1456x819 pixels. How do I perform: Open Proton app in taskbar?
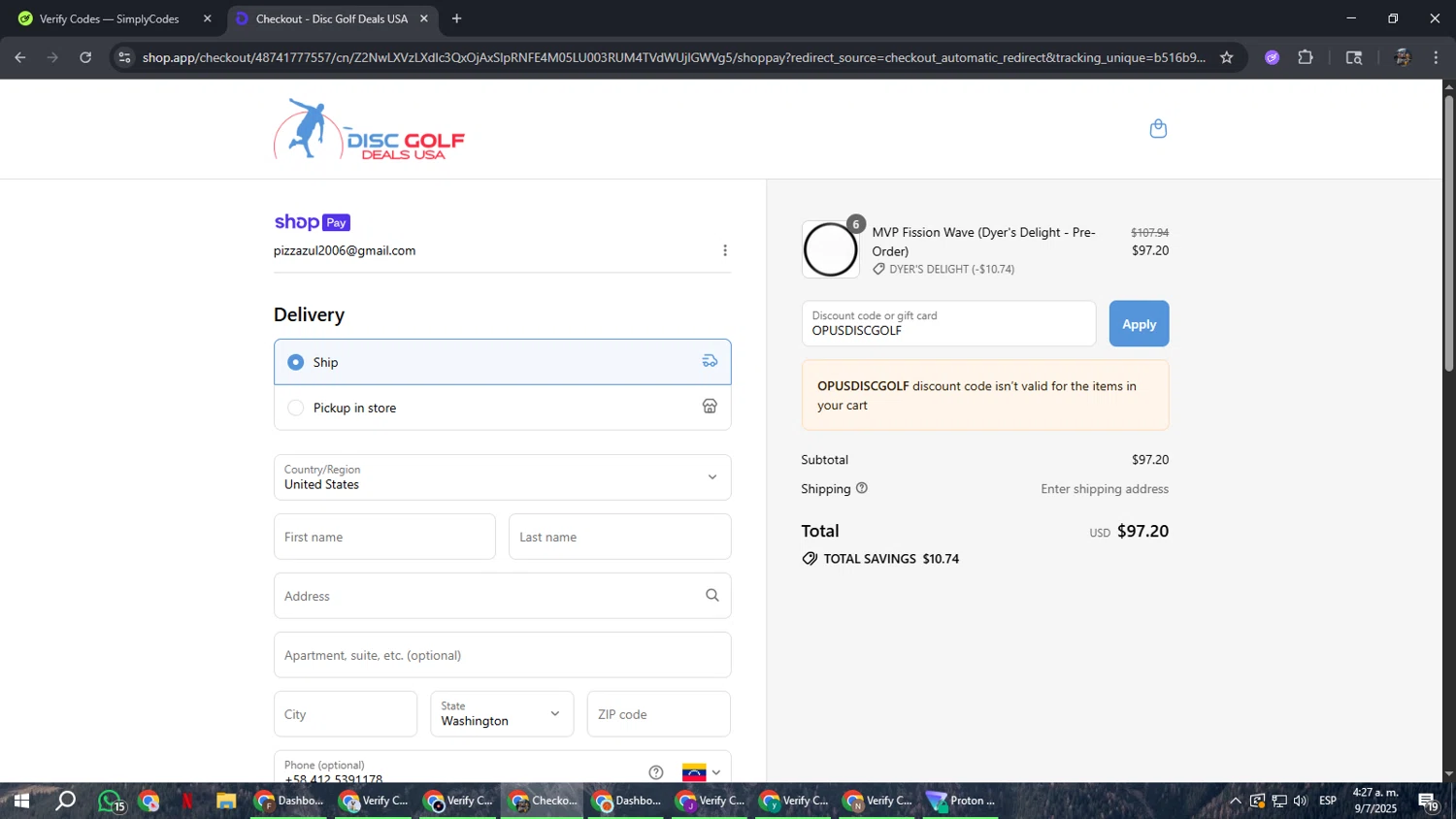tap(961, 801)
